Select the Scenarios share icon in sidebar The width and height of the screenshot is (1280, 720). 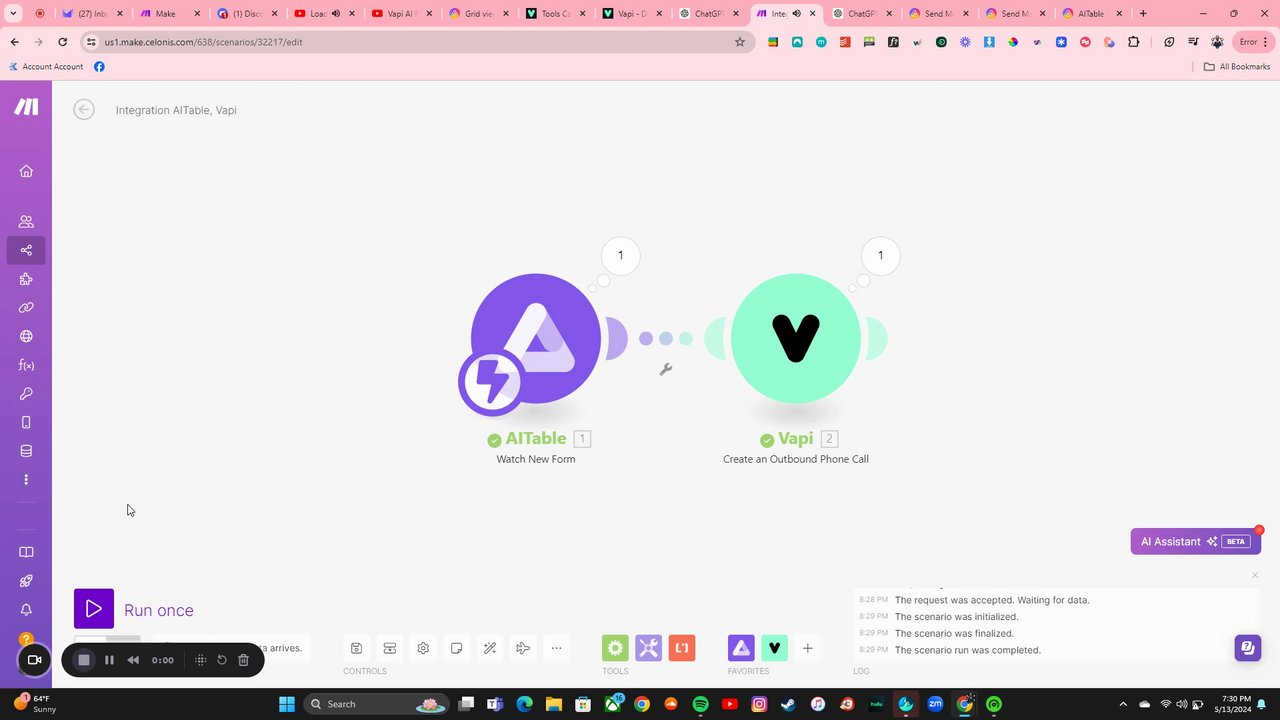click(x=26, y=250)
